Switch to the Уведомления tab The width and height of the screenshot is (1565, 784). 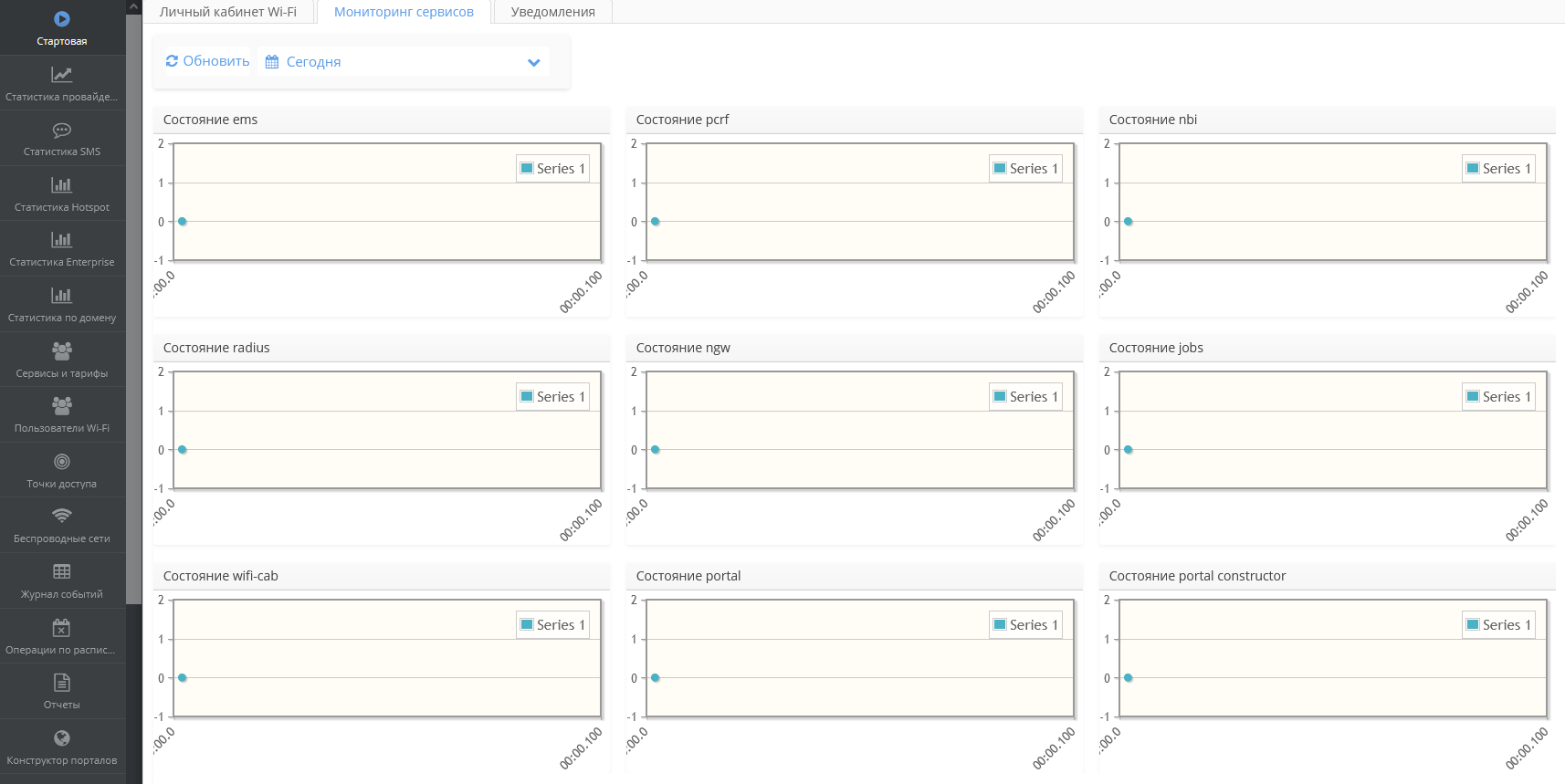click(552, 12)
